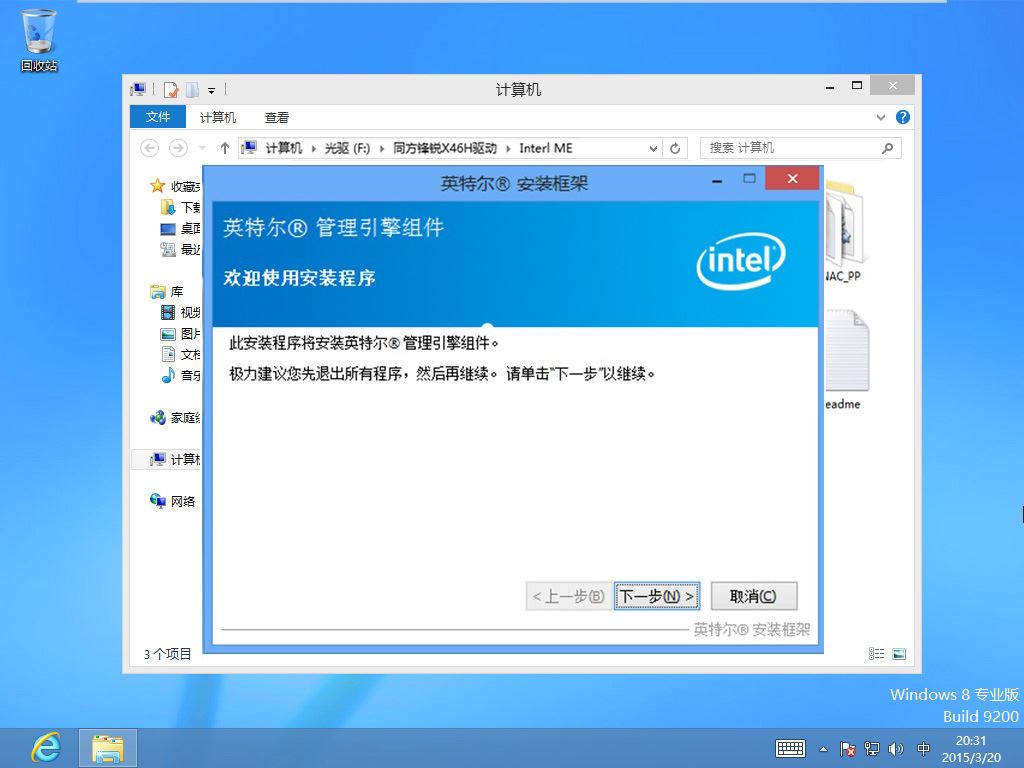Open the clock showing 20:31
Image resolution: width=1024 pixels, height=768 pixels.
971,749
